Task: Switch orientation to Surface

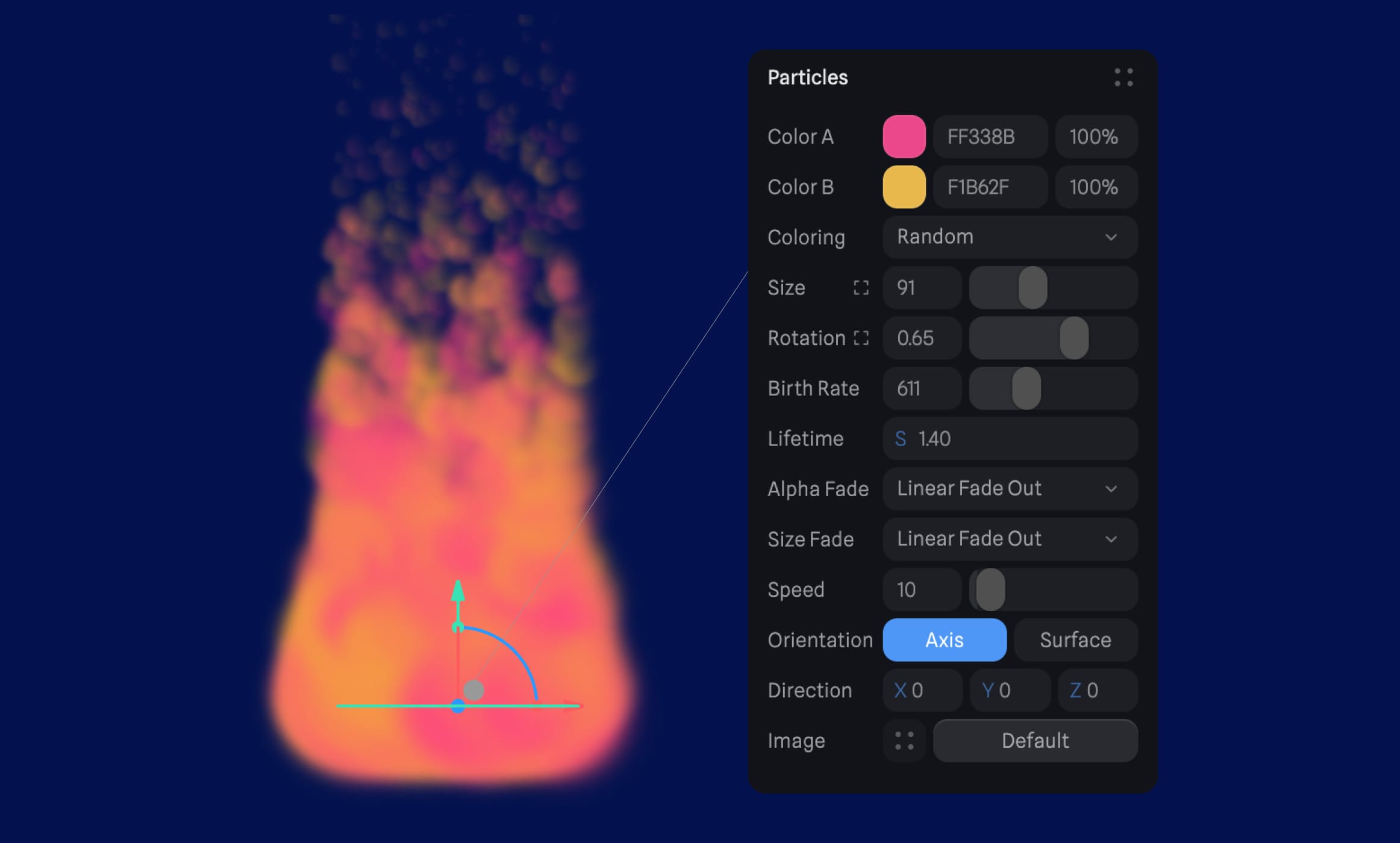Action: (x=1075, y=640)
